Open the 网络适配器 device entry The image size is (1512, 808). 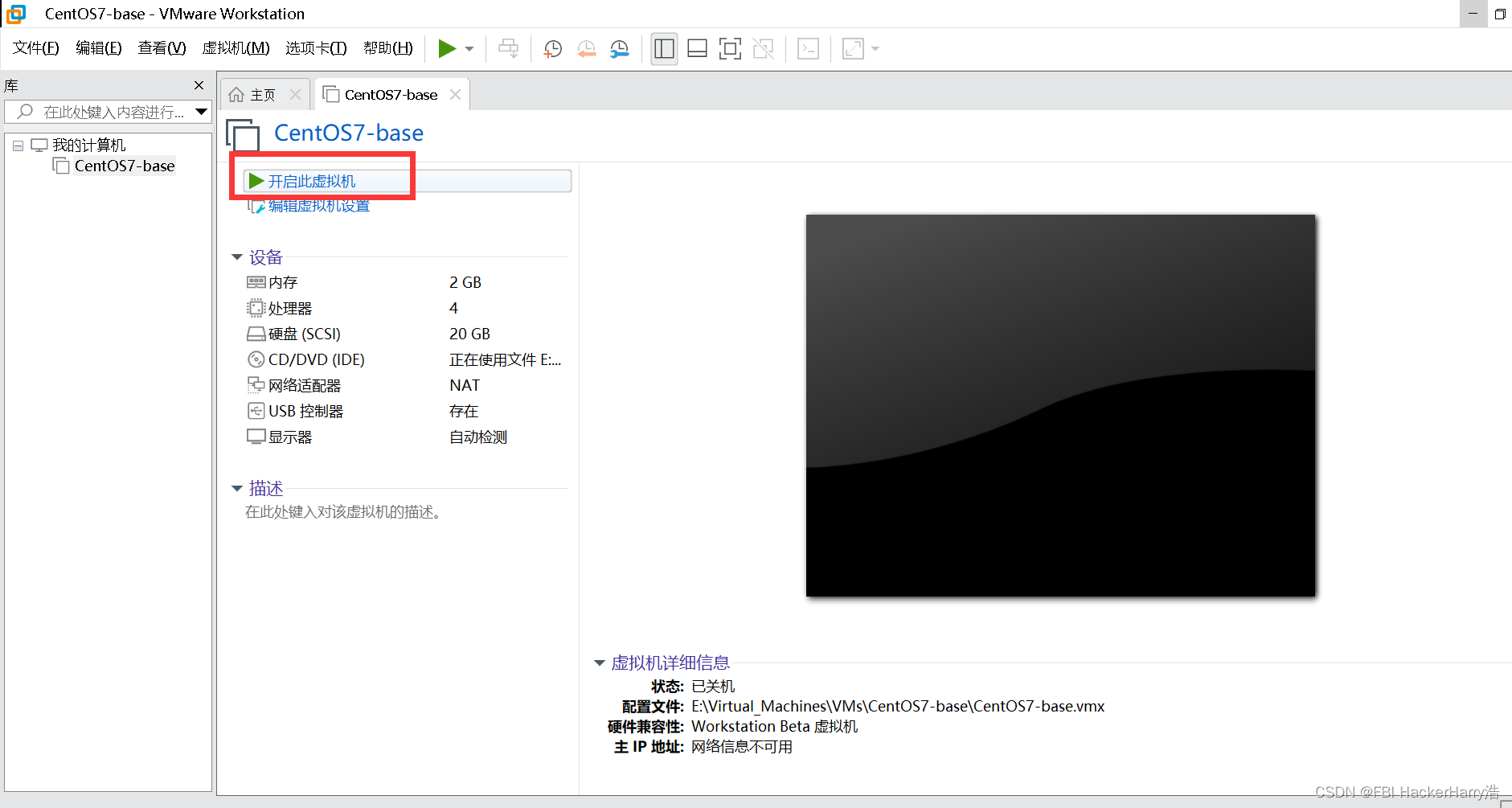[x=305, y=385]
